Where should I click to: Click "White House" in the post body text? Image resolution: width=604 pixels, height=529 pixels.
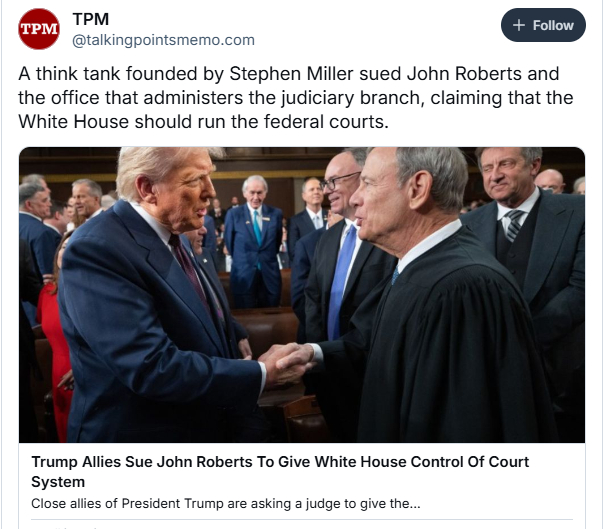pyautogui.click(x=68, y=121)
